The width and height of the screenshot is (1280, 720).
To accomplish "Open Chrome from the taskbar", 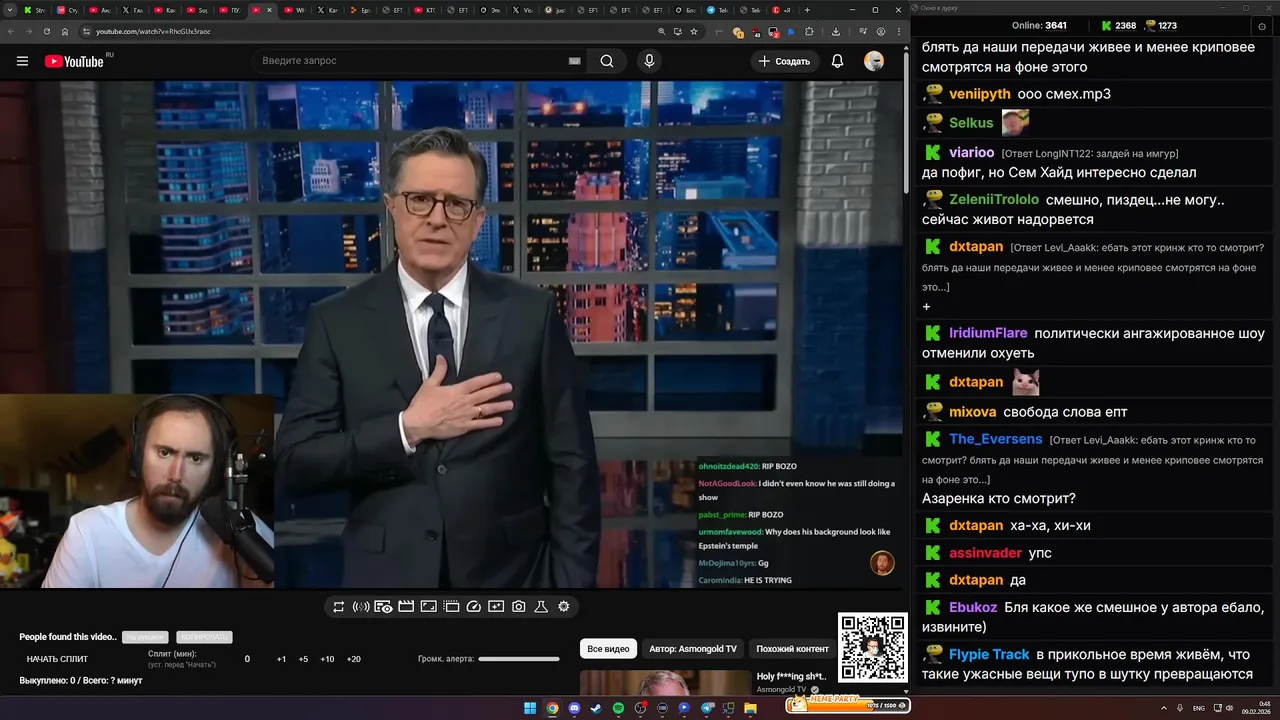I will 552,708.
